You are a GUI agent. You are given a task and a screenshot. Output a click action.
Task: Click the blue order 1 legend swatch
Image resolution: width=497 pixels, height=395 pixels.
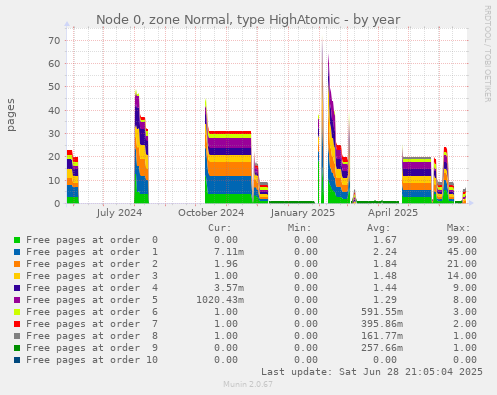click(x=17, y=252)
